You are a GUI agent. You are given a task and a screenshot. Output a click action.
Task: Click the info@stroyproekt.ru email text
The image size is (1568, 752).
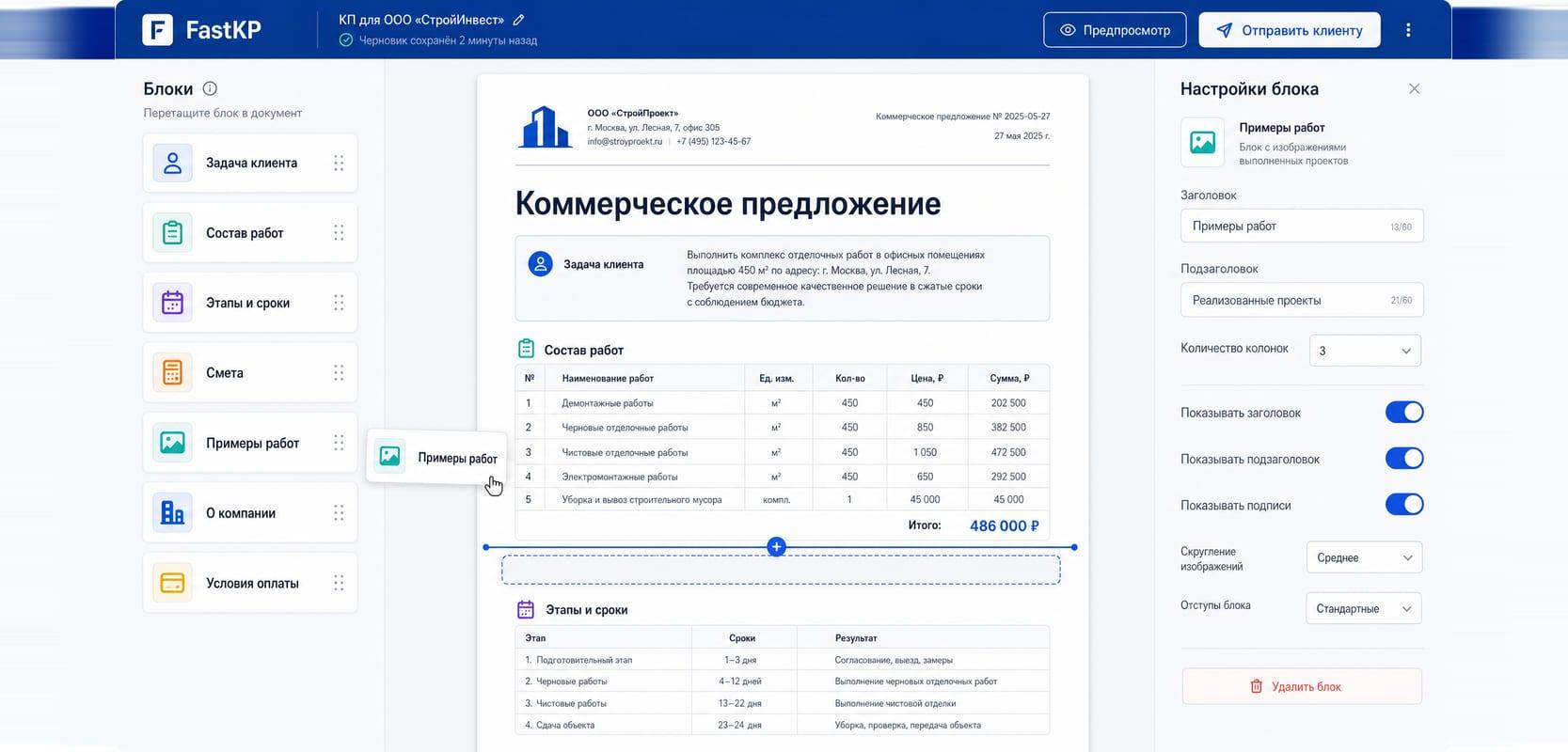[625, 142]
